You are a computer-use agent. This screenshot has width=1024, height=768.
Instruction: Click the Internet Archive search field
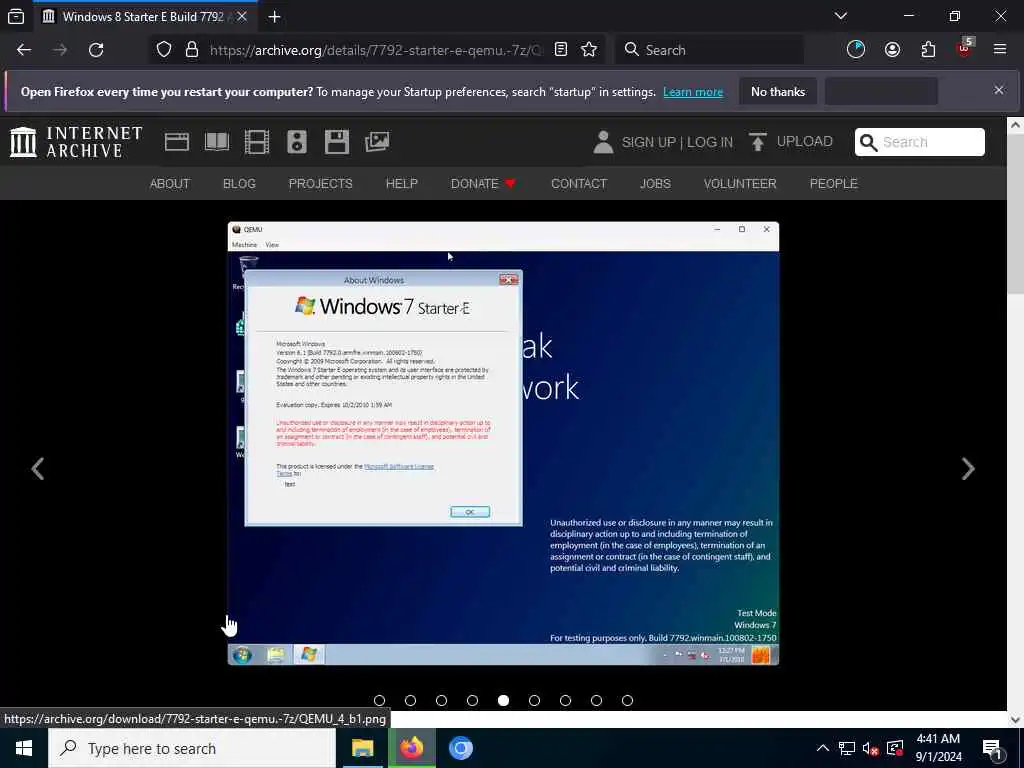[x=920, y=142]
